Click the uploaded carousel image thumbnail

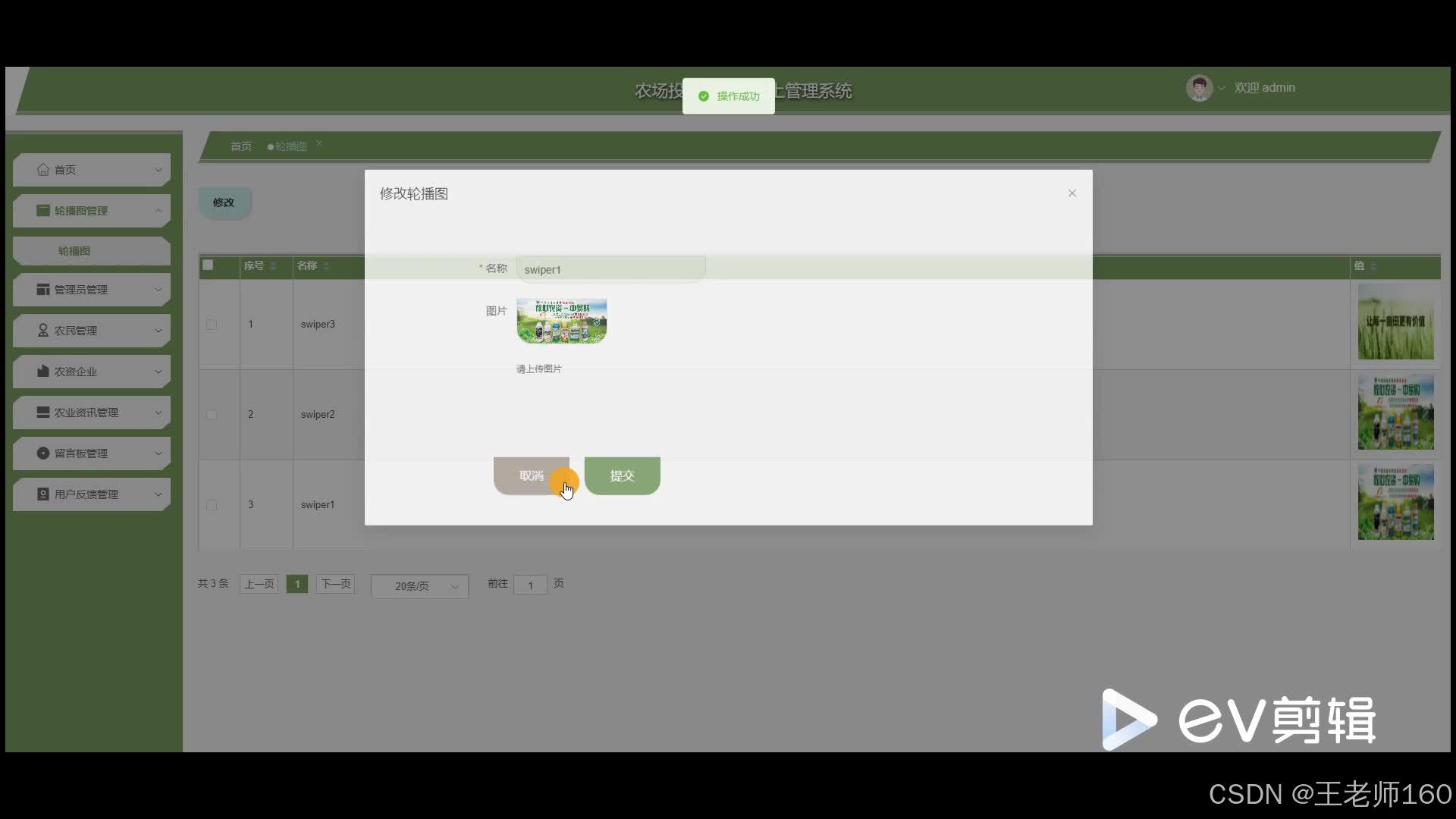pyautogui.click(x=561, y=321)
